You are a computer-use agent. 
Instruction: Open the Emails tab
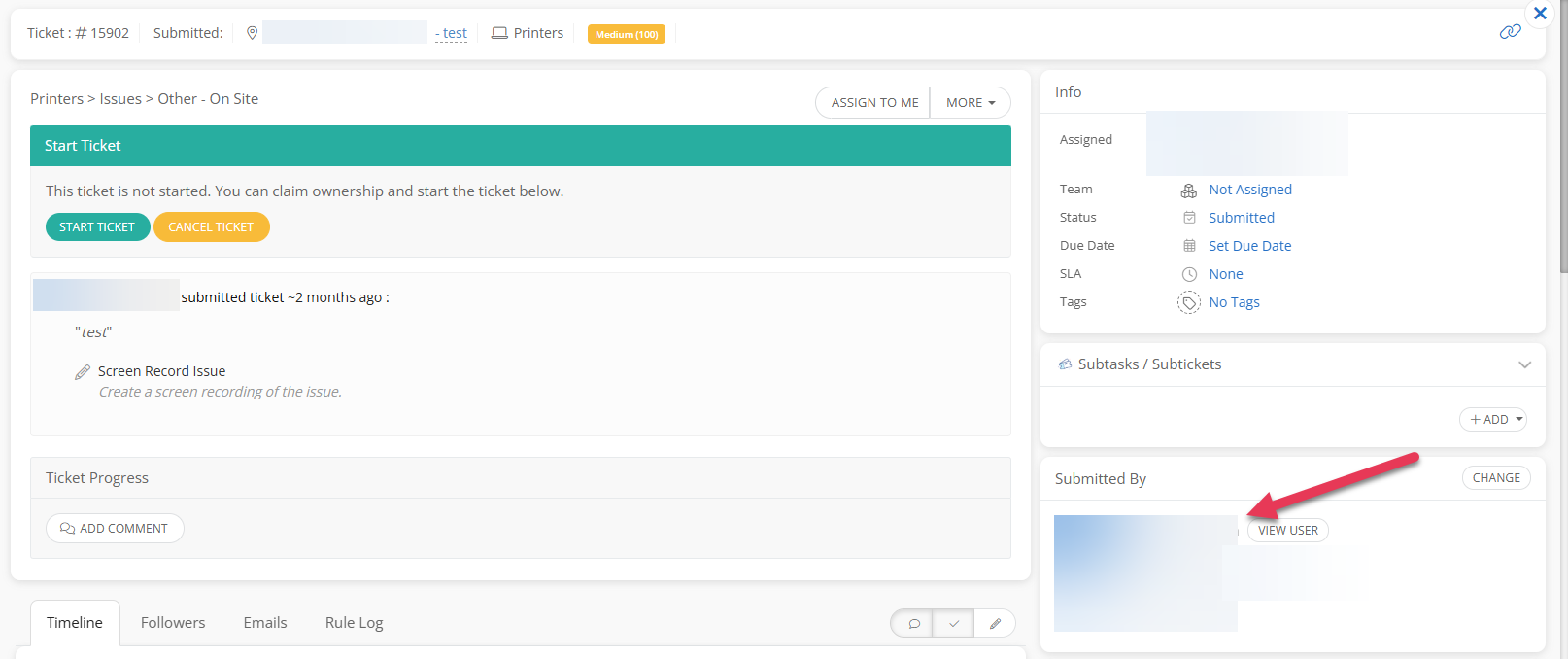[265, 623]
